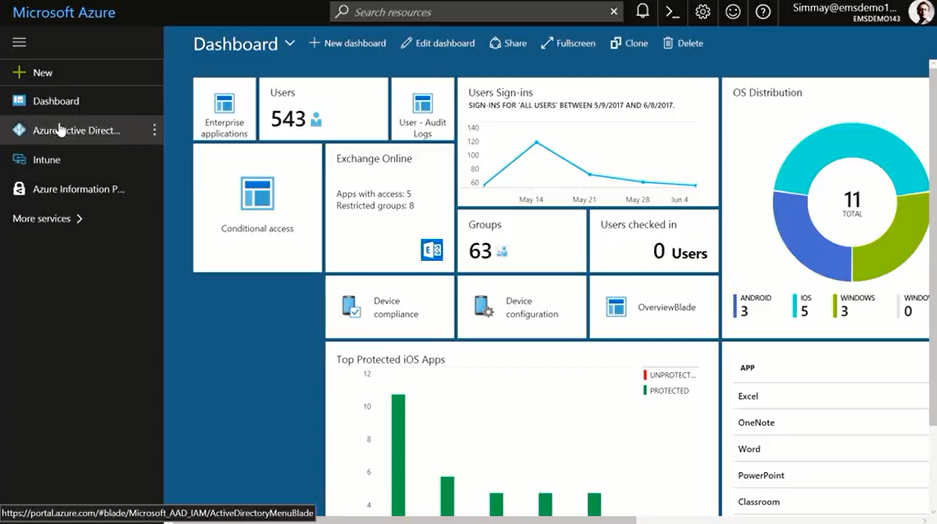Open Azure Active Directory item ellipsis menu
This screenshot has width=937, height=524.
tap(154, 130)
